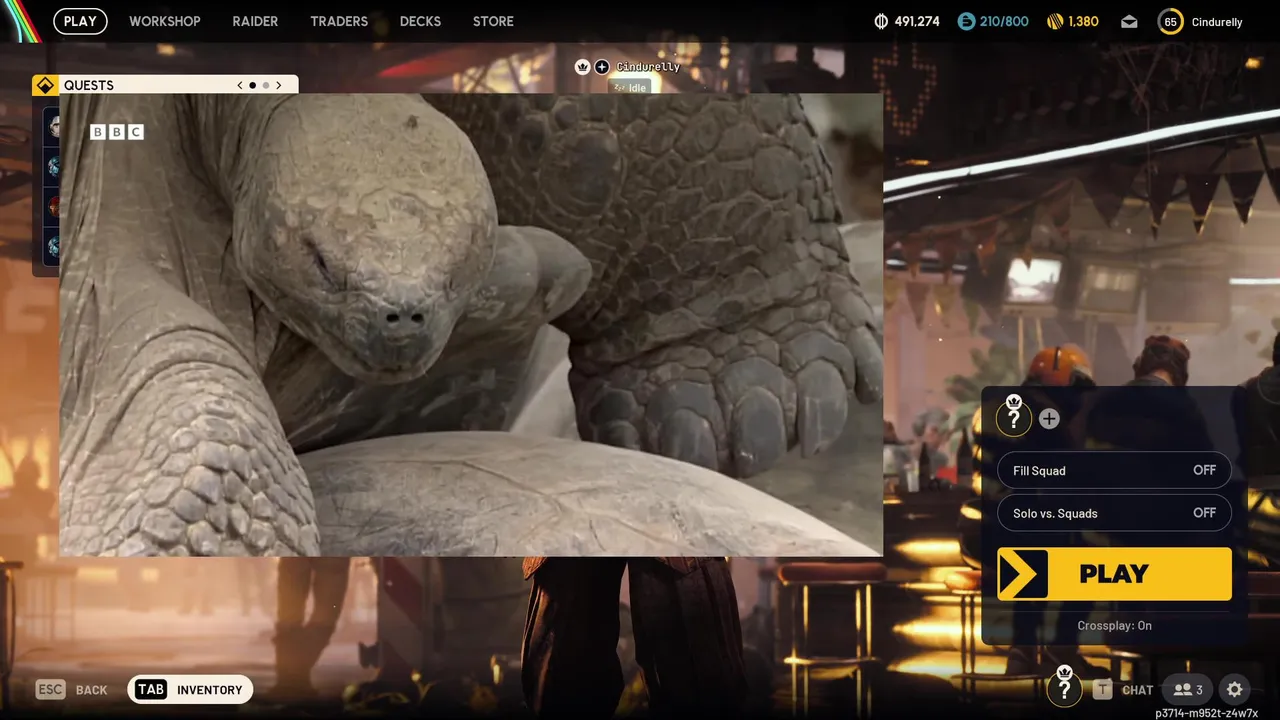Image resolution: width=1280 pixels, height=720 pixels.
Task: Switch to the RAIDER tab
Action: pyautogui.click(x=255, y=21)
